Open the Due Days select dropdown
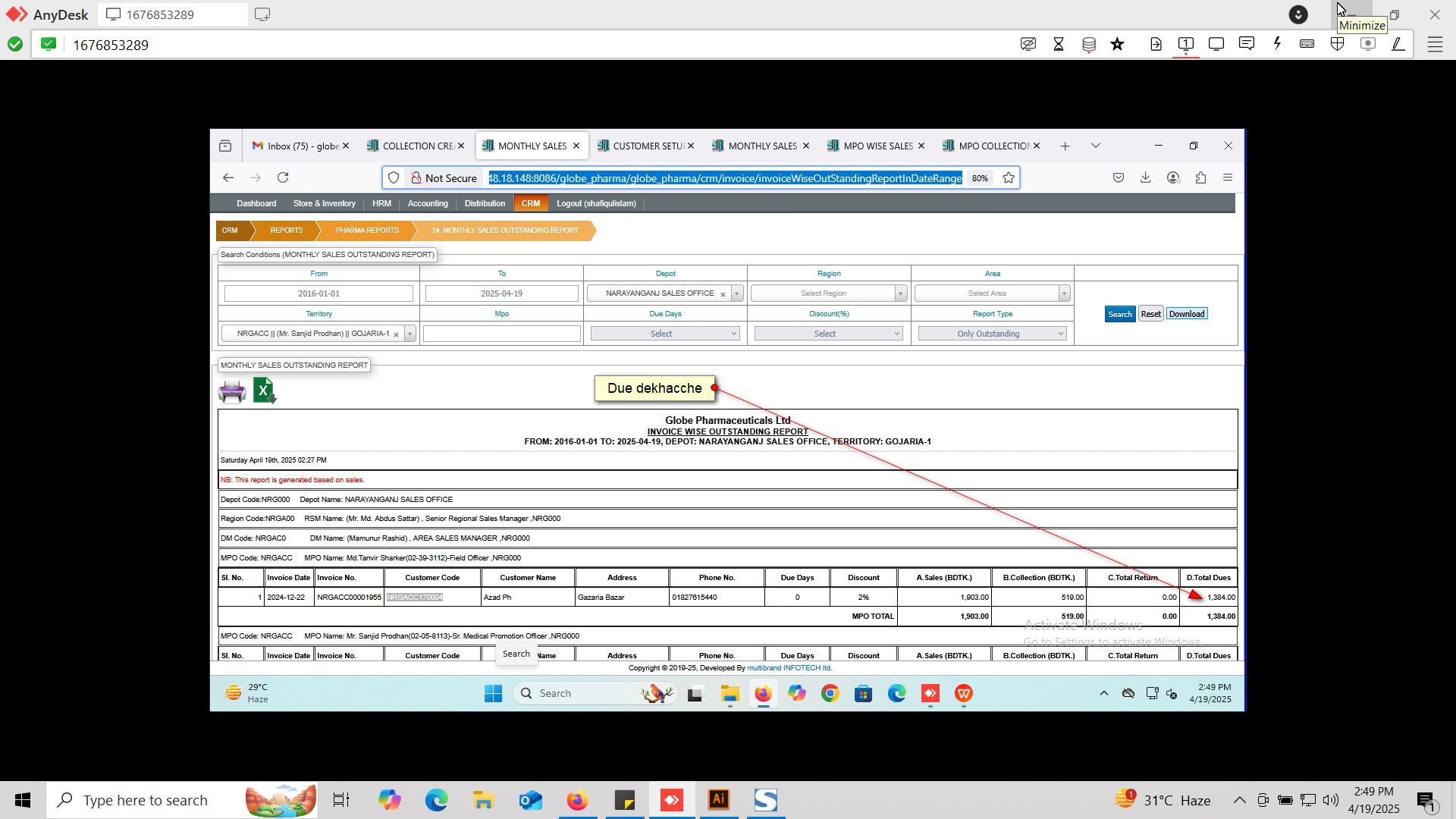 click(664, 334)
